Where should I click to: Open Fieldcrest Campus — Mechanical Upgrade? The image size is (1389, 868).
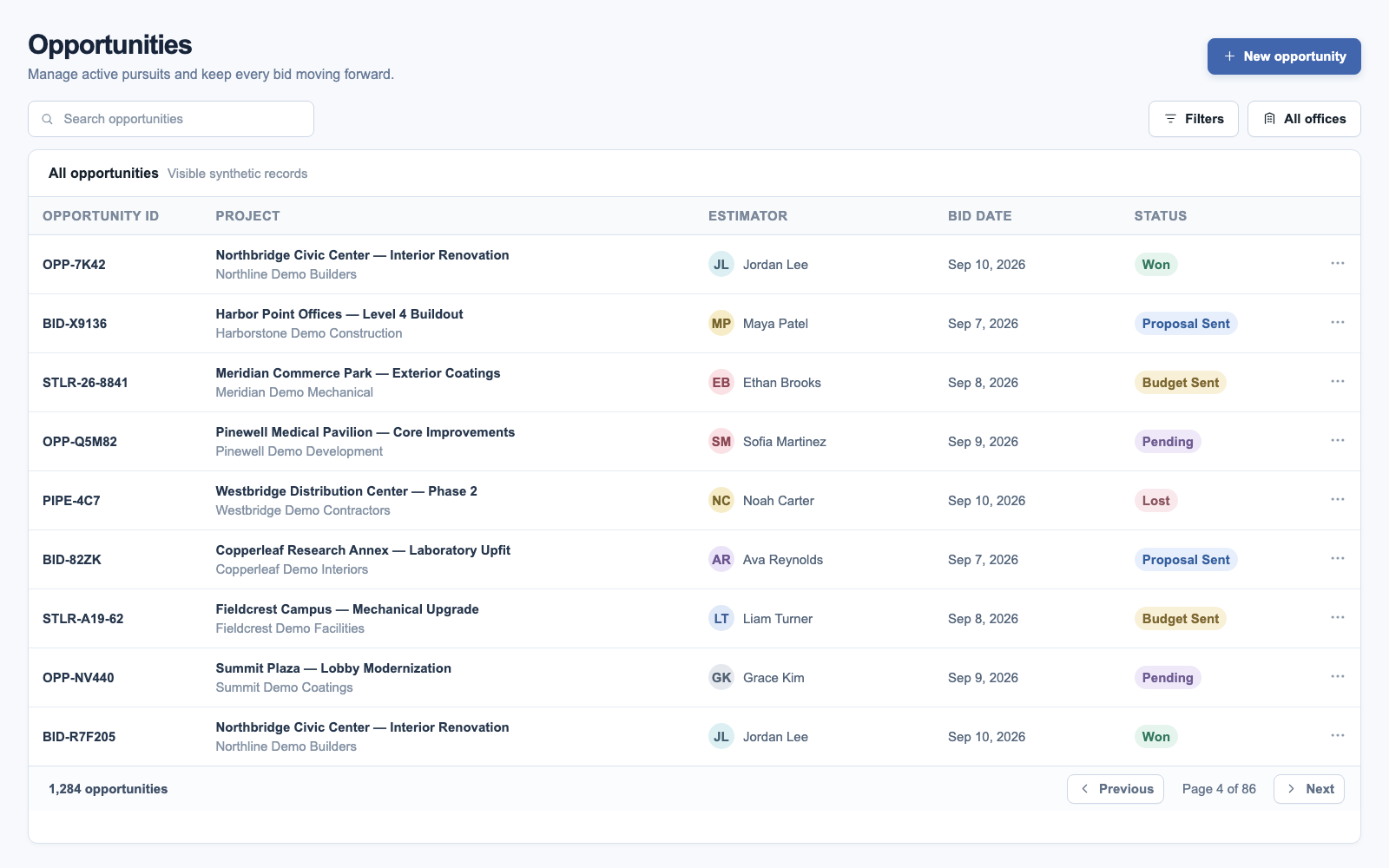click(347, 609)
